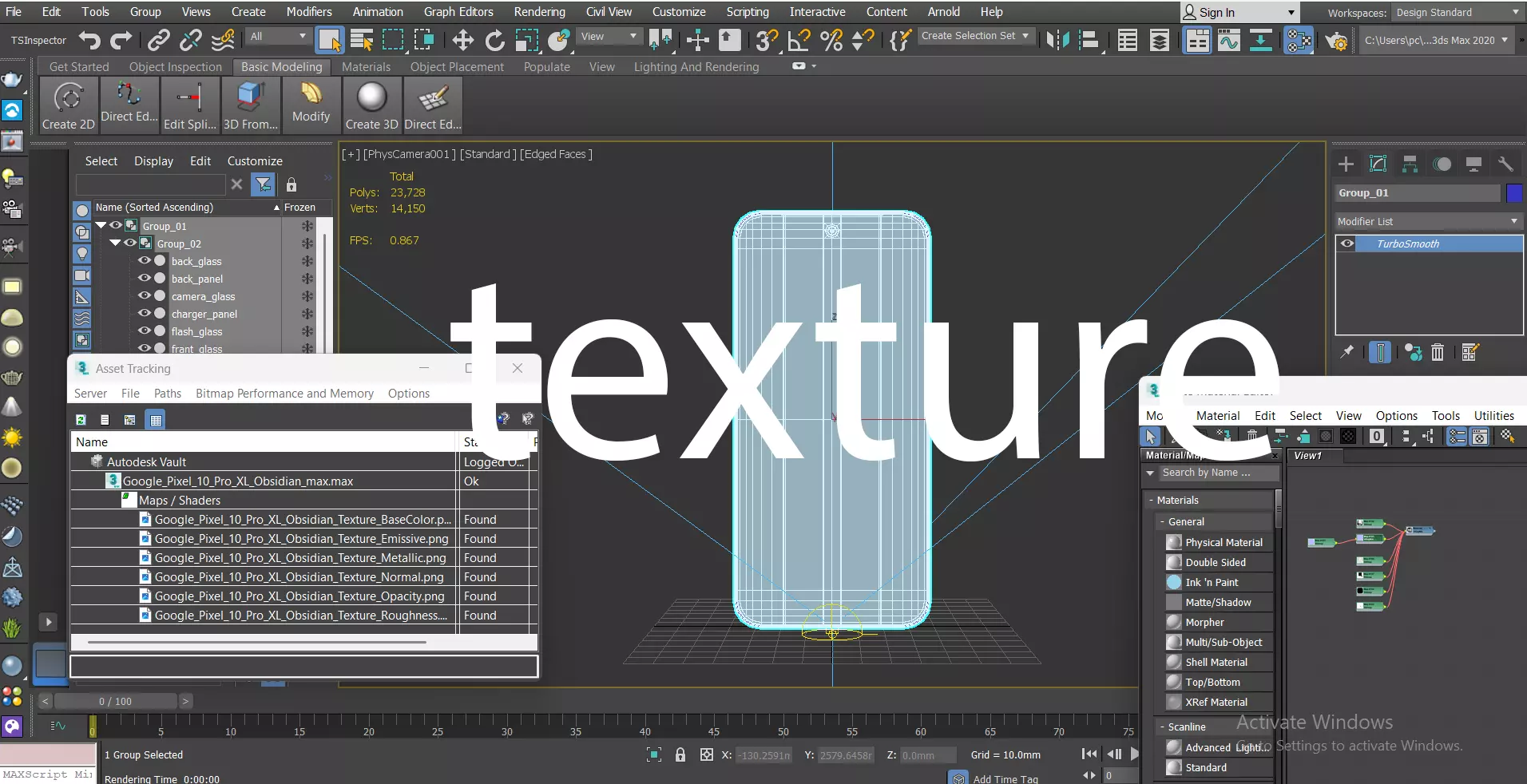
Task: Collapse the Group_01 tree node
Action: click(x=101, y=226)
